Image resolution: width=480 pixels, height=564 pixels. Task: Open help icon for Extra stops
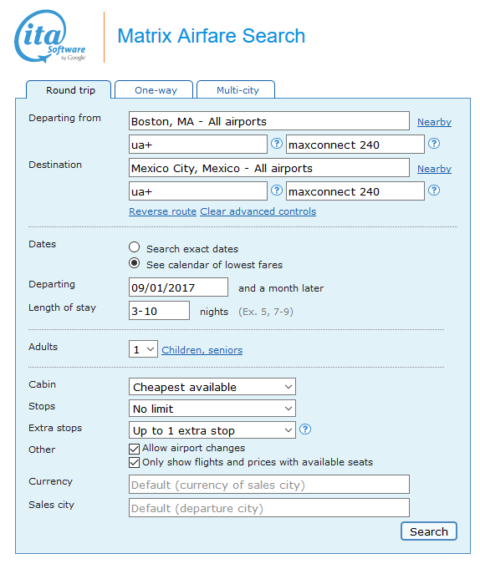[305, 429]
